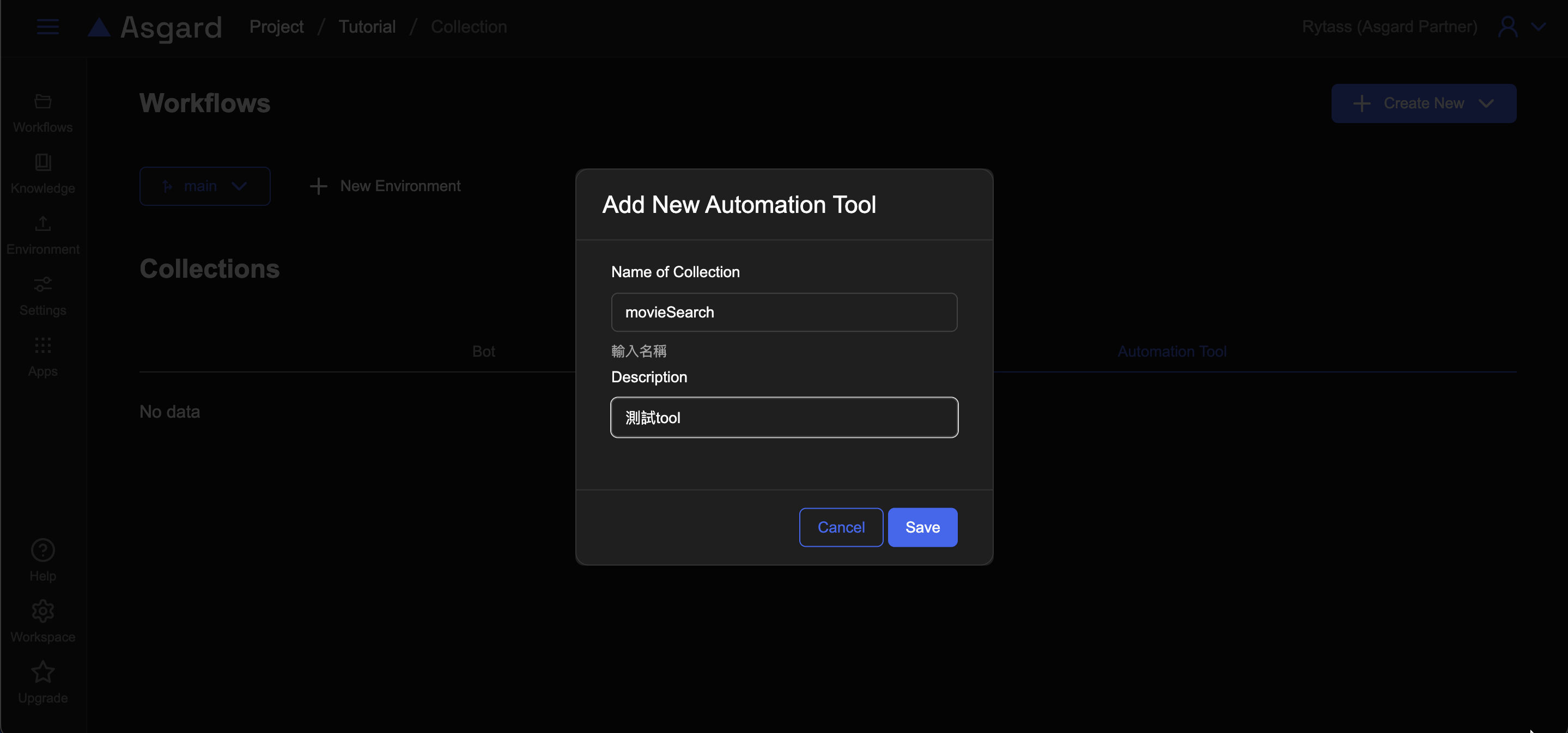Open Workspace gear icon in sidebar
This screenshot has height=733, width=1568.
click(42, 610)
